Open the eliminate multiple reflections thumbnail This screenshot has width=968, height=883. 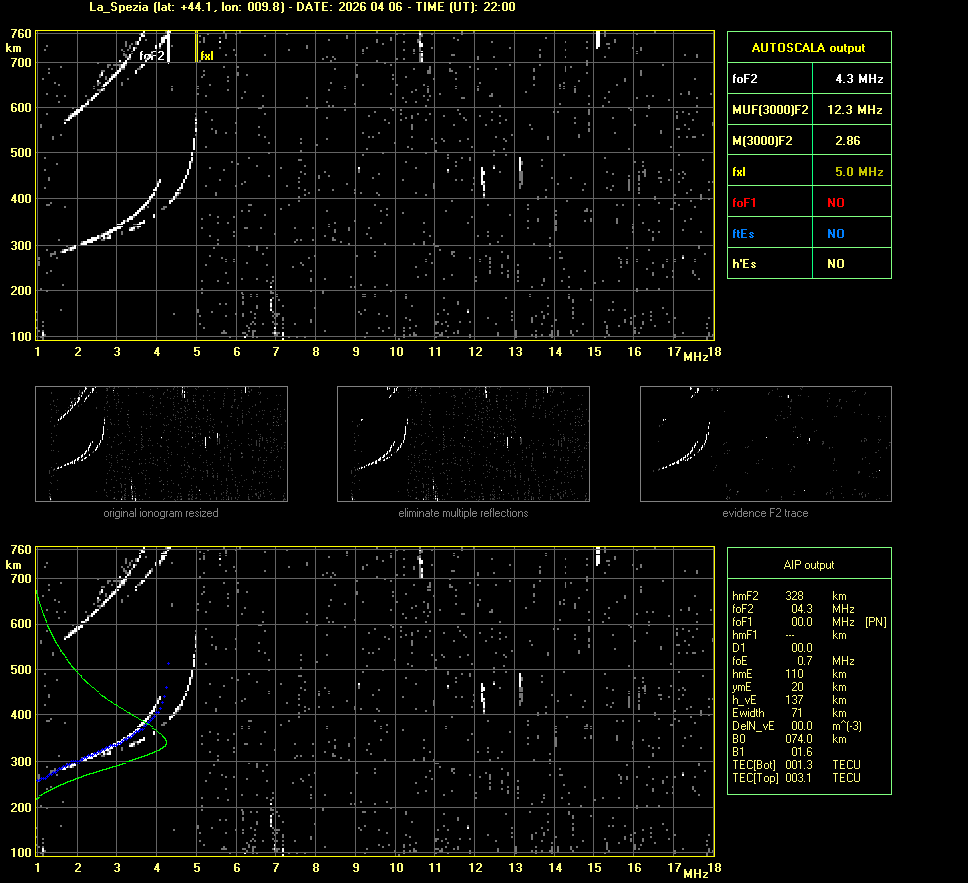click(x=463, y=444)
